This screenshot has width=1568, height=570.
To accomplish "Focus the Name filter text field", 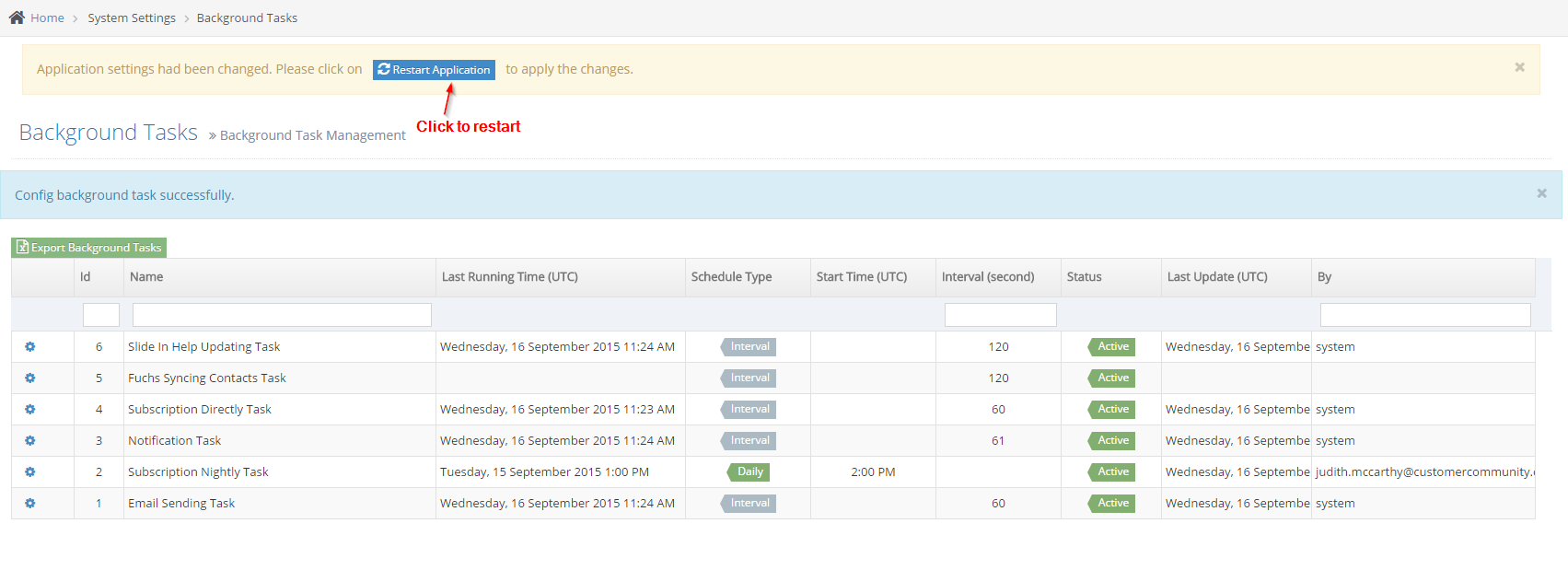I will click(x=282, y=315).
